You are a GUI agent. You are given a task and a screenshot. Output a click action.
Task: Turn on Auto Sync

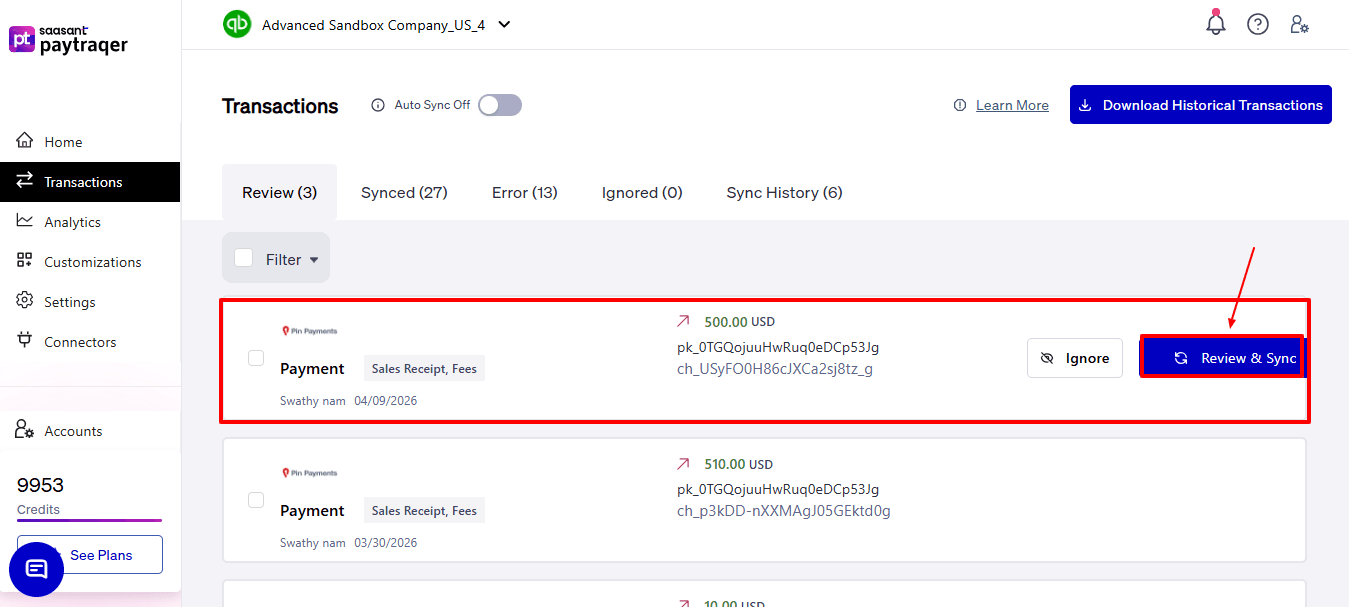point(499,104)
